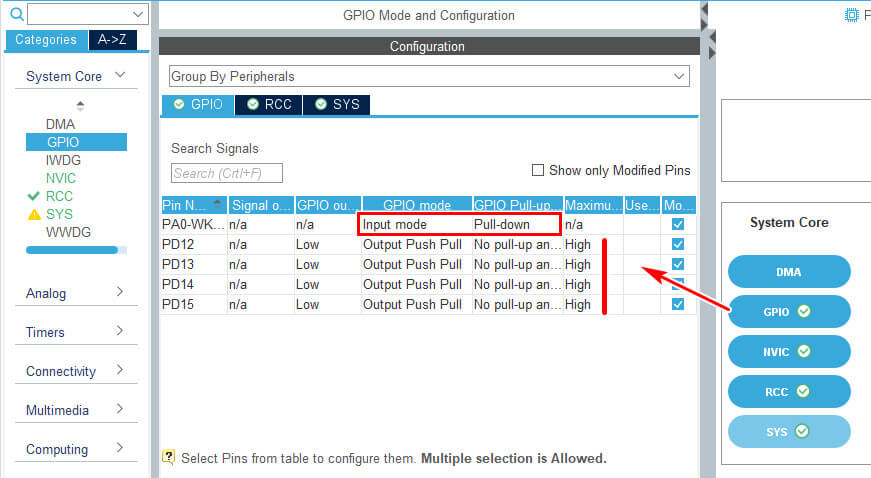
Task: Click the collapse arrow above DMA
Action: click(x=80, y=105)
